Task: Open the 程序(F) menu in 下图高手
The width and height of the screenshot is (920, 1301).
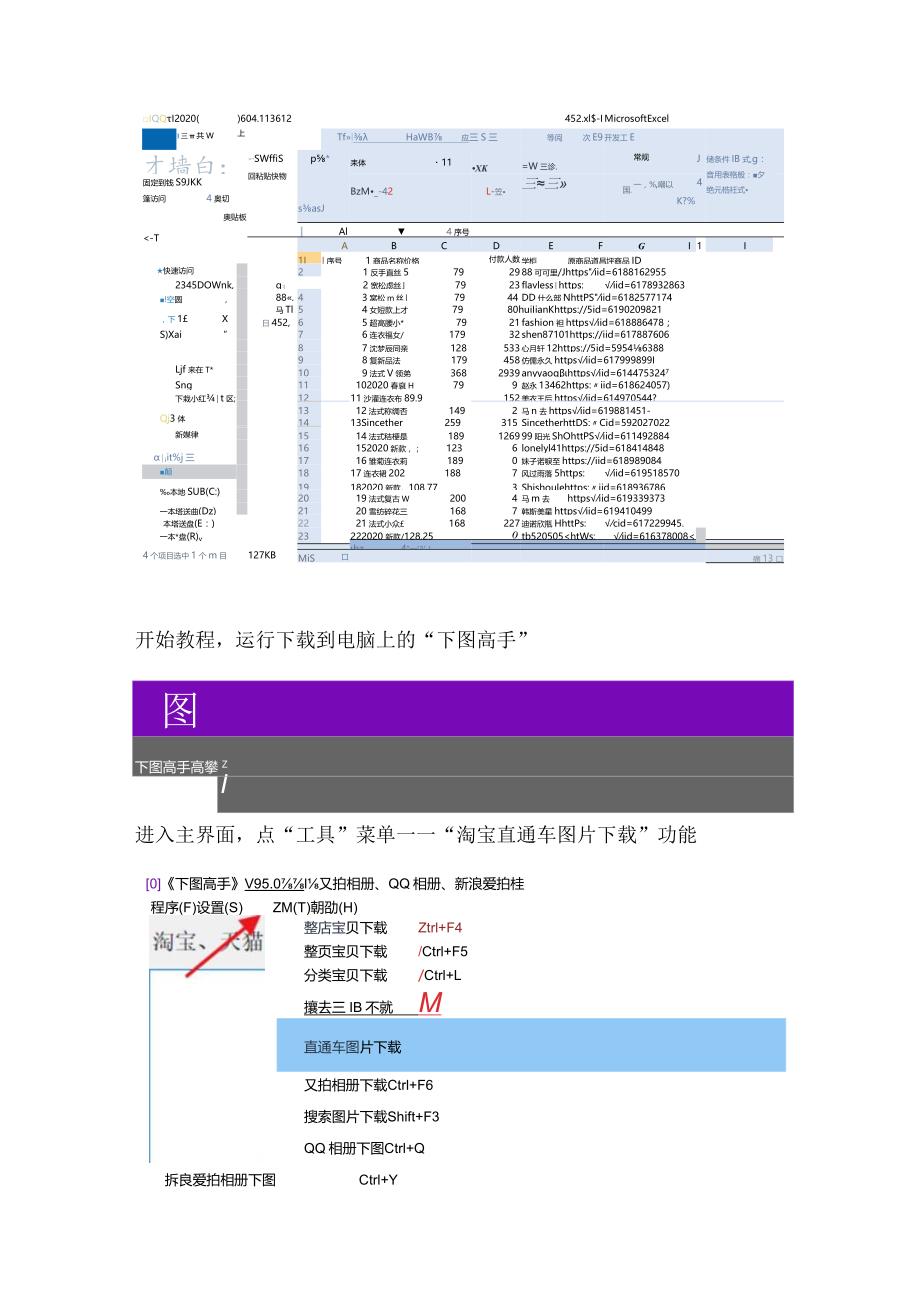Action: tap(170, 909)
